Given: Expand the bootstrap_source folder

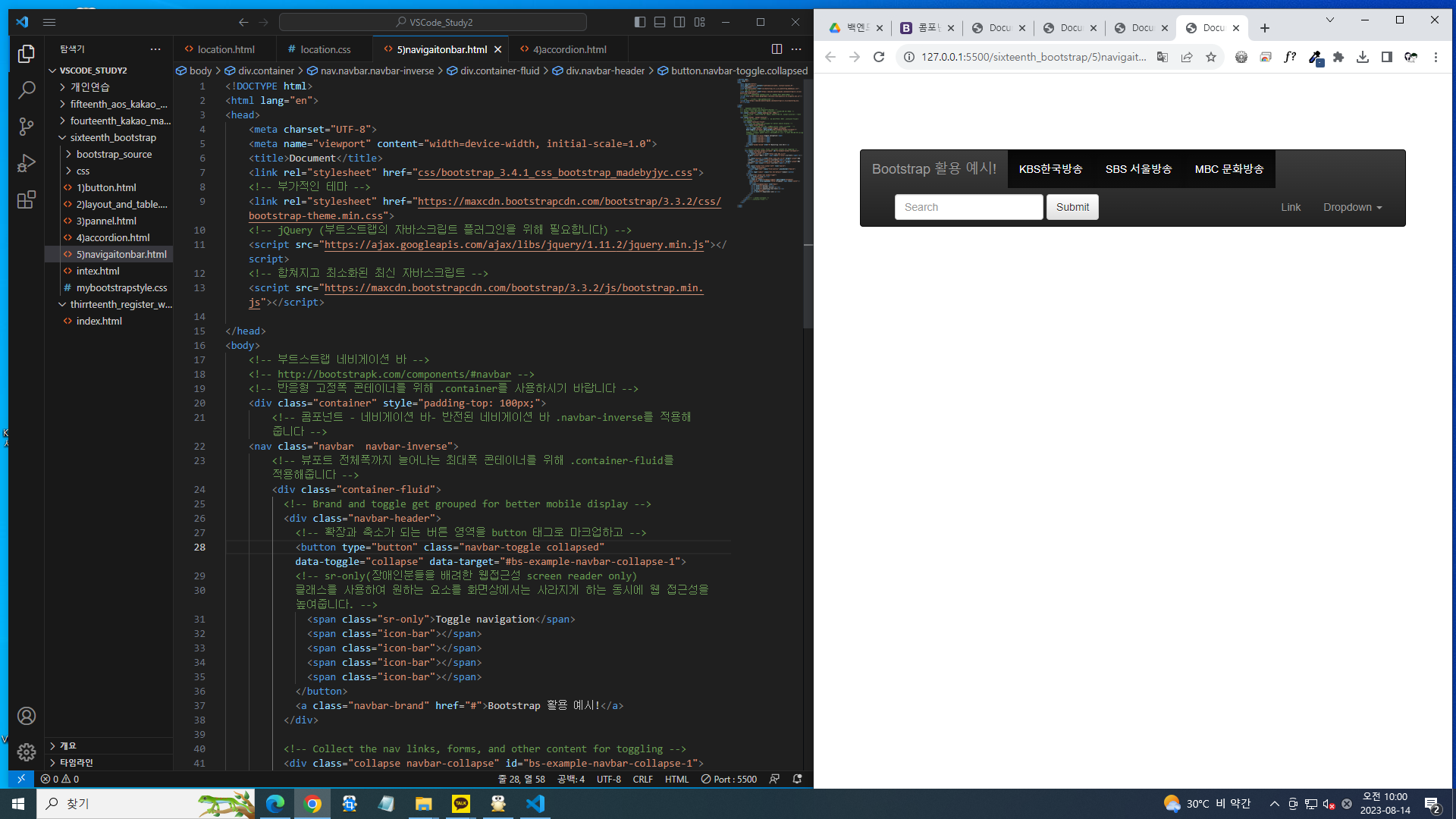Looking at the screenshot, I should pos(114,154).
